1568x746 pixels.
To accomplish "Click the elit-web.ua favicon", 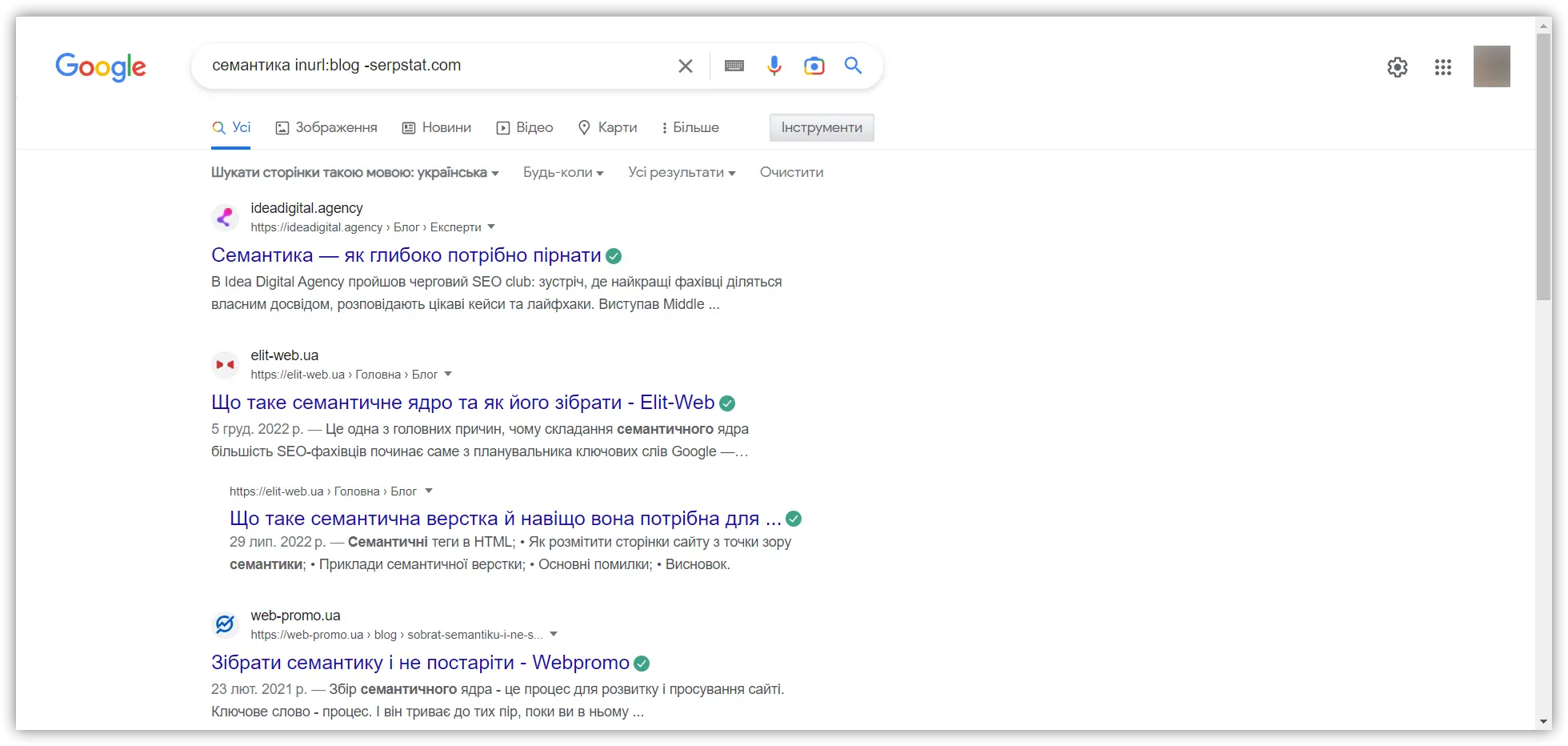I will [x=226, y=364].
